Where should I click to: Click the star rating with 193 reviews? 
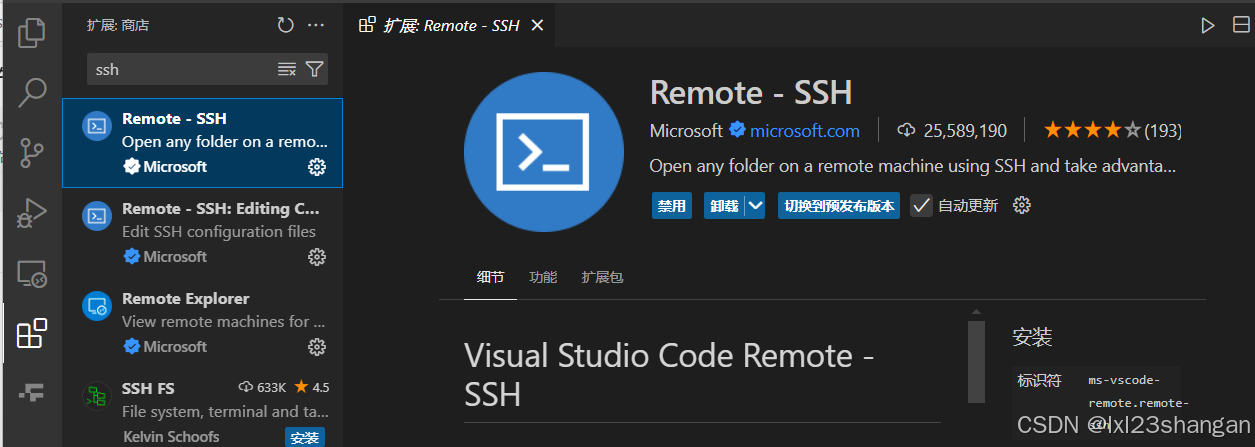pyautogui.click(x=1112, y=130)
